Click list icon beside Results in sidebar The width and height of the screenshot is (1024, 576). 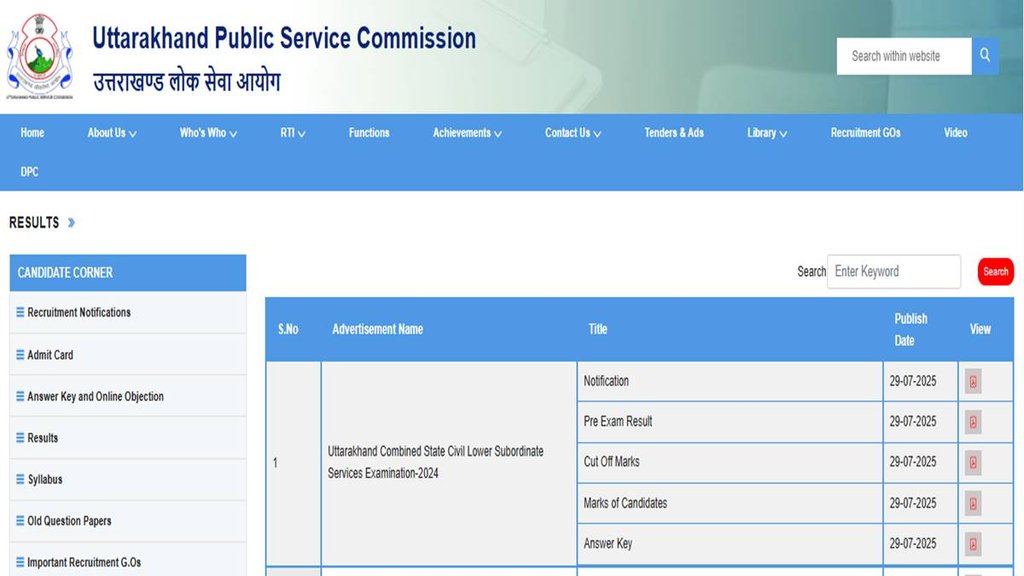(x=20, y=438)
